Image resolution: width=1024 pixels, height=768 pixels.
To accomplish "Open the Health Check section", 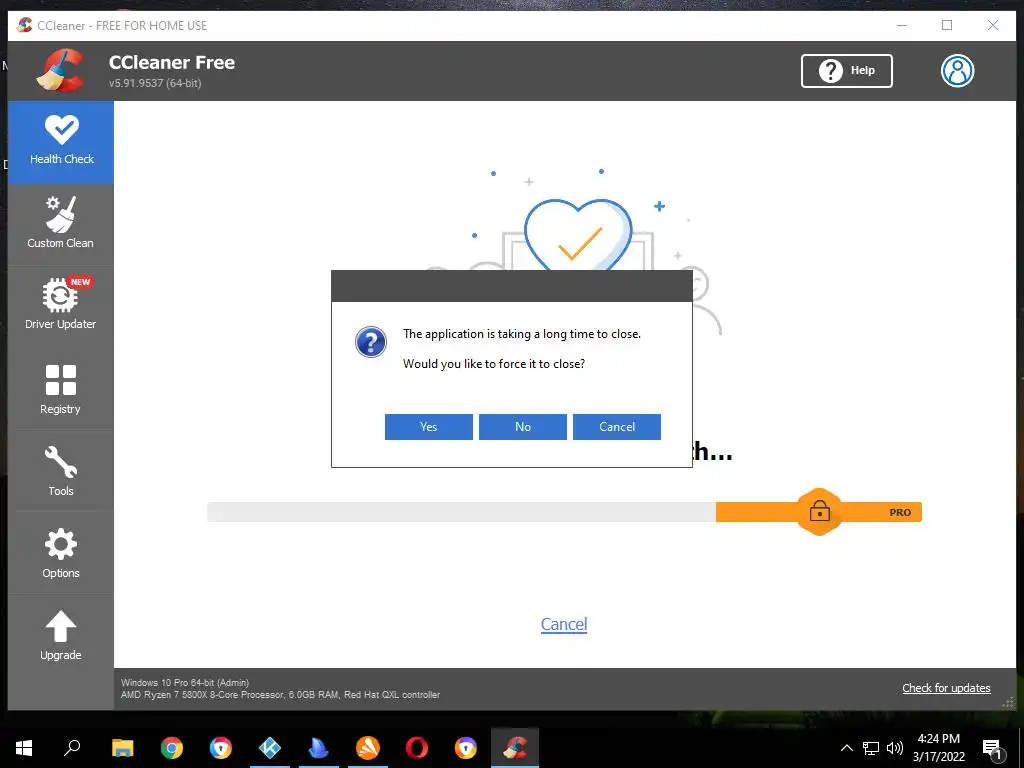I will pos(61,142).
